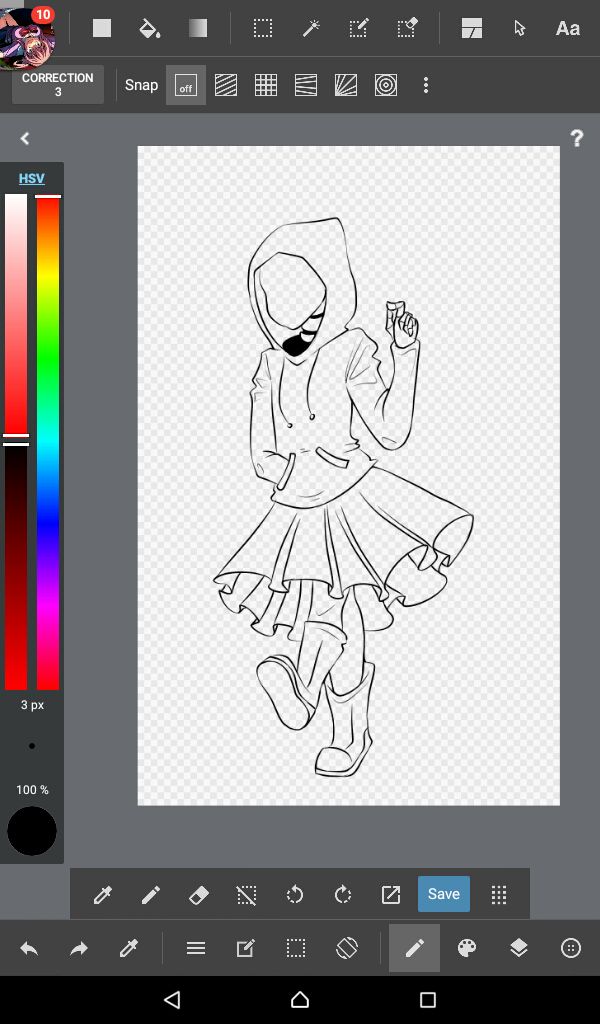Turn snap off
Image resolution: width=600 pixels, height=1024 pixels.
(186, 85)
